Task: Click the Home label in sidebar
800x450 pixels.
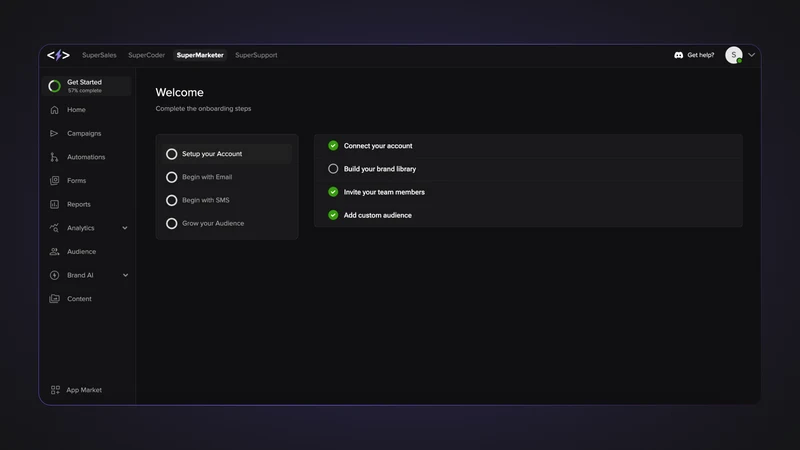Action: [x=76, y=110]
